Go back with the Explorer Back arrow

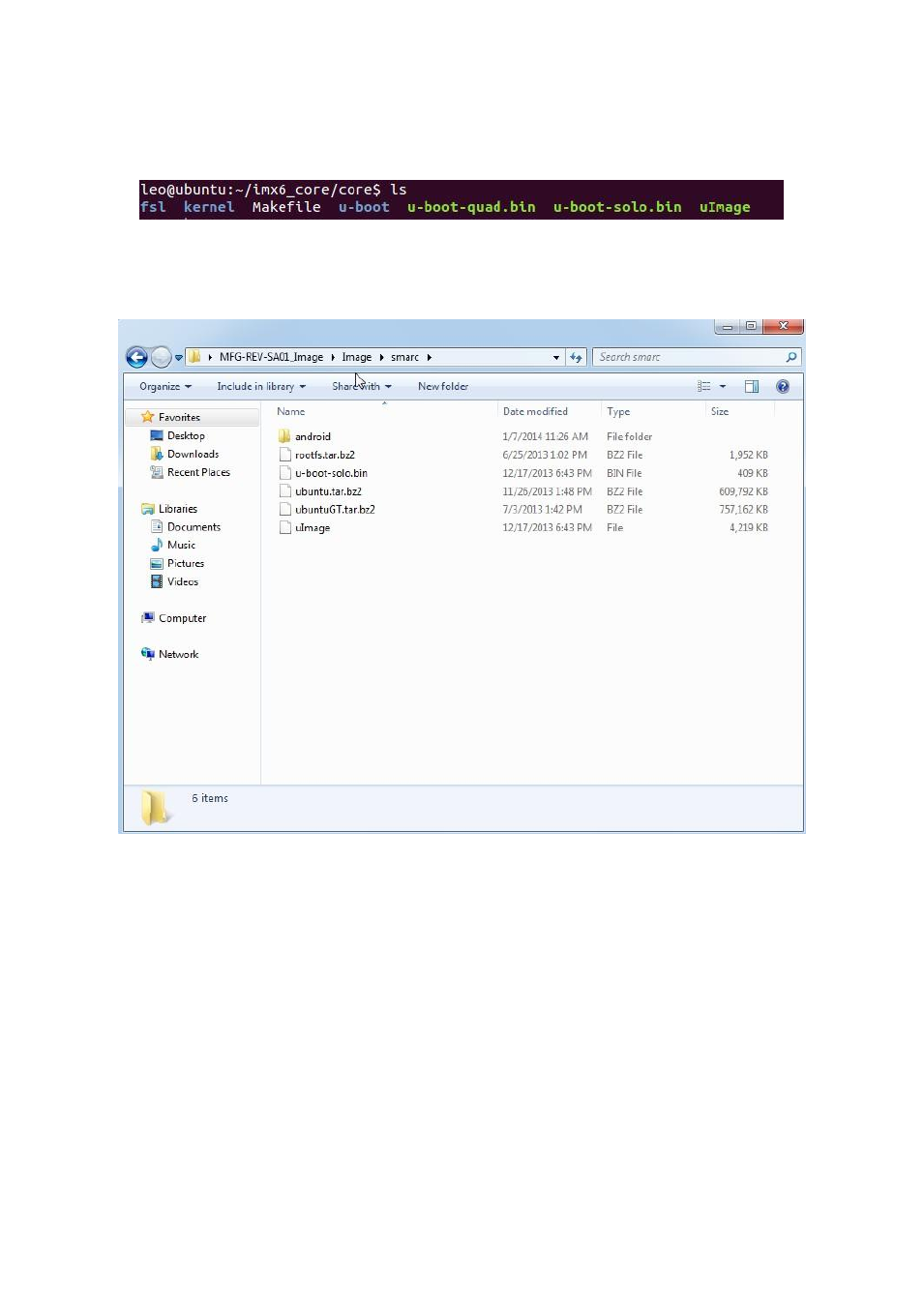pos(137,357)
